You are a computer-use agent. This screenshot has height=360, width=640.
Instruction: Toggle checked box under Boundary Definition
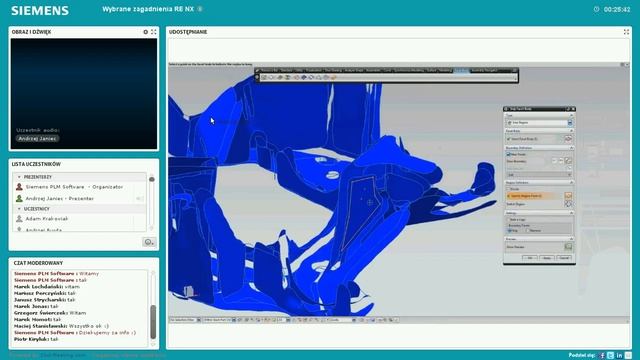coord(509,154)
